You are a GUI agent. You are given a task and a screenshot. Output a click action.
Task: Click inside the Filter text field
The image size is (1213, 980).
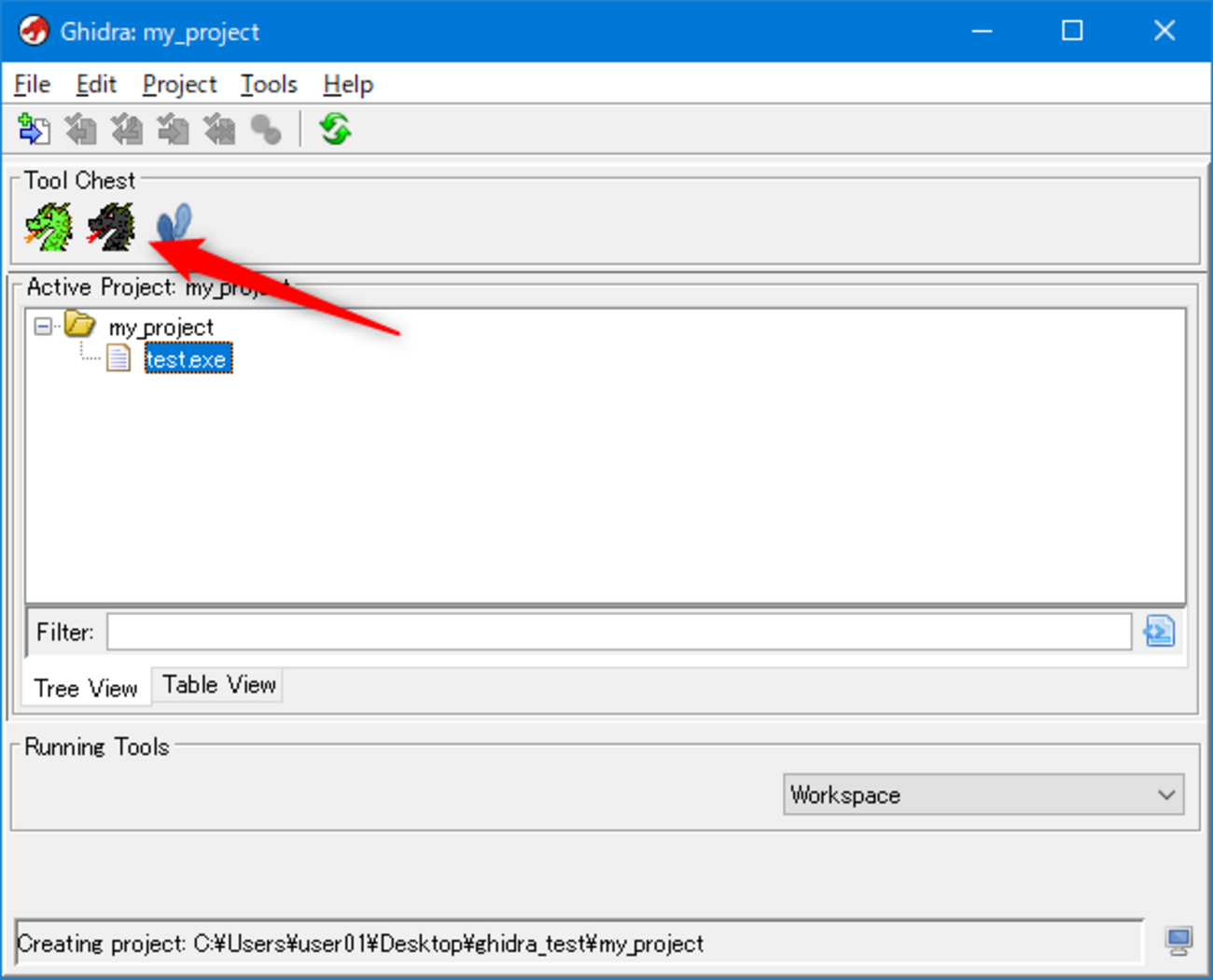click(620, 632)
